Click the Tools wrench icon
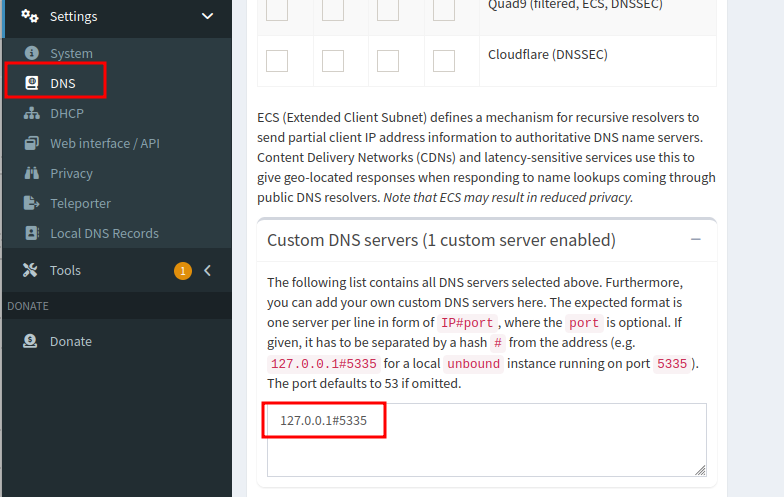The image size is (784, 497). click(30, 270)
